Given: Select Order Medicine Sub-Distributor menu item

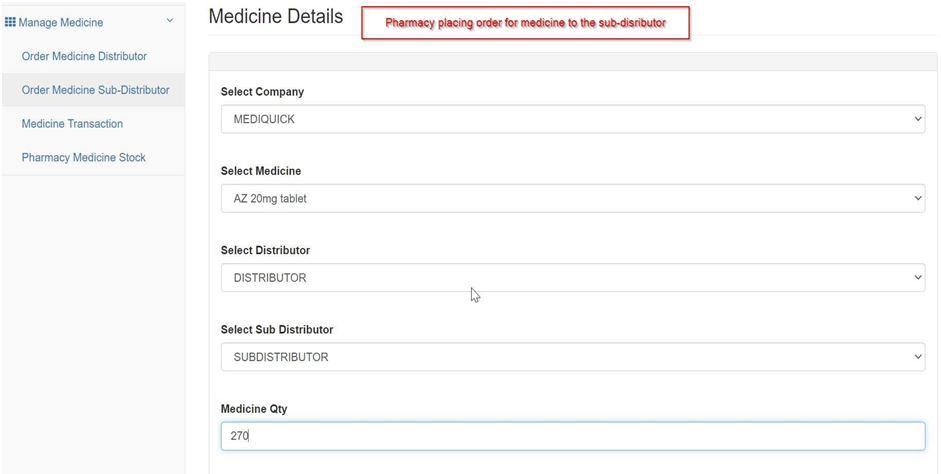Looking at the screenshot, I should click(95, 90).
